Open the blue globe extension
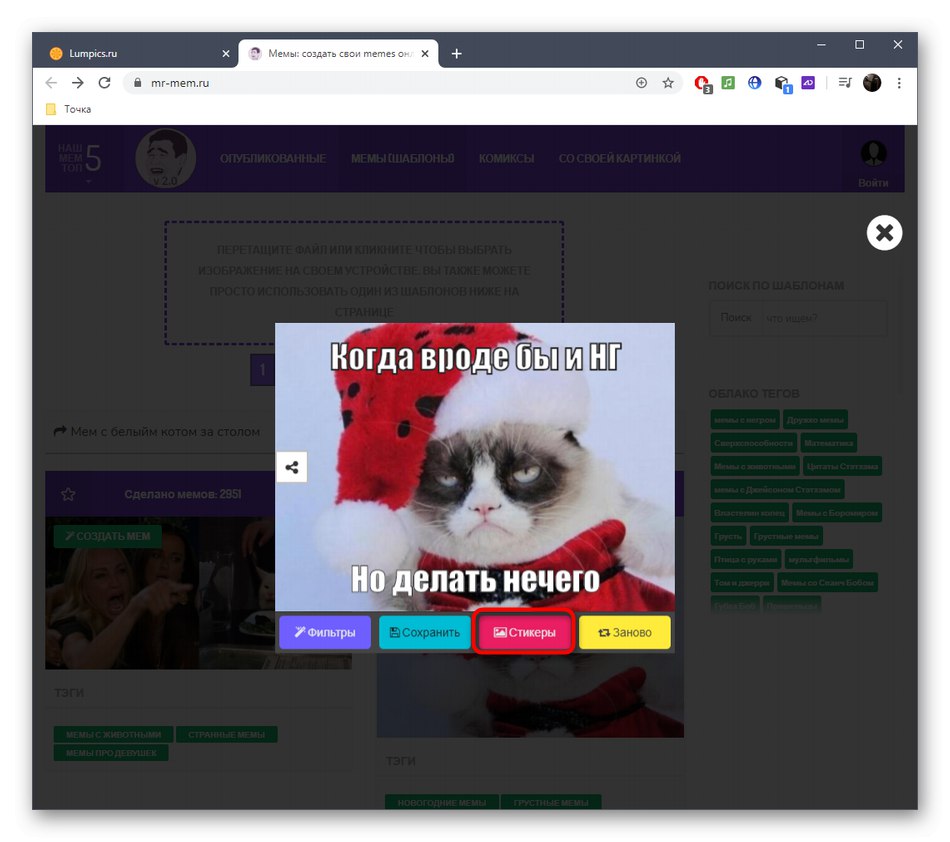Image resolution: width=950 pixels, height=842 pixels. [x=754, y=82]
